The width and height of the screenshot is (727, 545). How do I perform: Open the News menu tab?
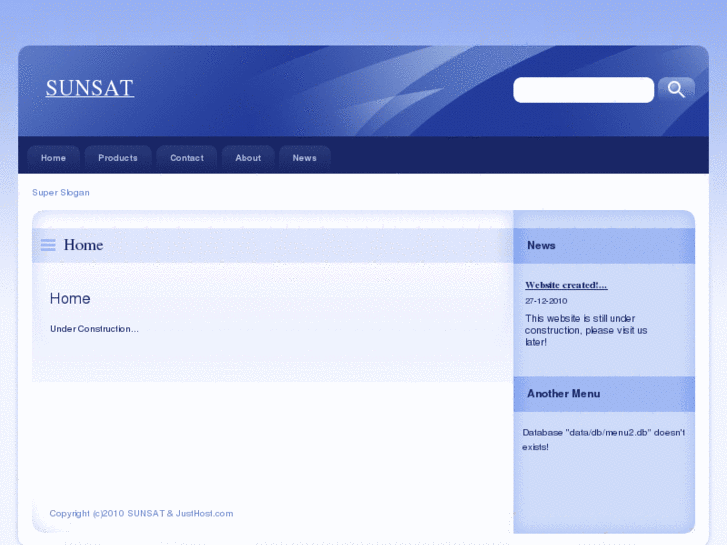click(x=305, y=158)
